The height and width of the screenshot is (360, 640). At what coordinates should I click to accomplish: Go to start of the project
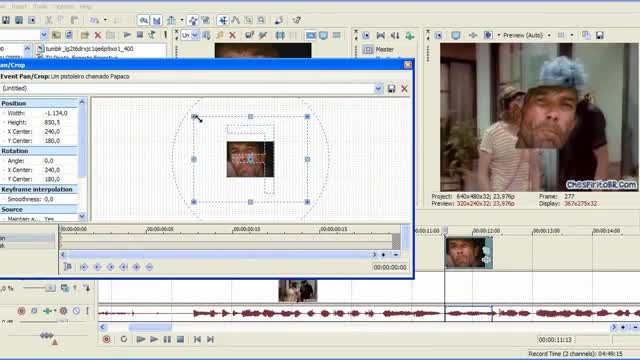pos(197,339)
